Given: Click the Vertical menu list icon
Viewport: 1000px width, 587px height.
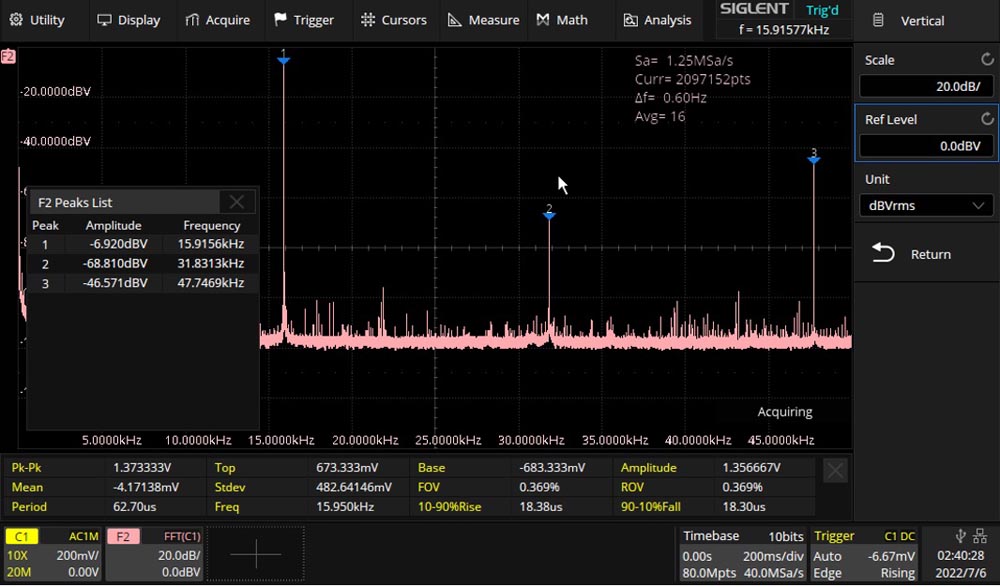Looking at the screenshot, I should 878,20.
